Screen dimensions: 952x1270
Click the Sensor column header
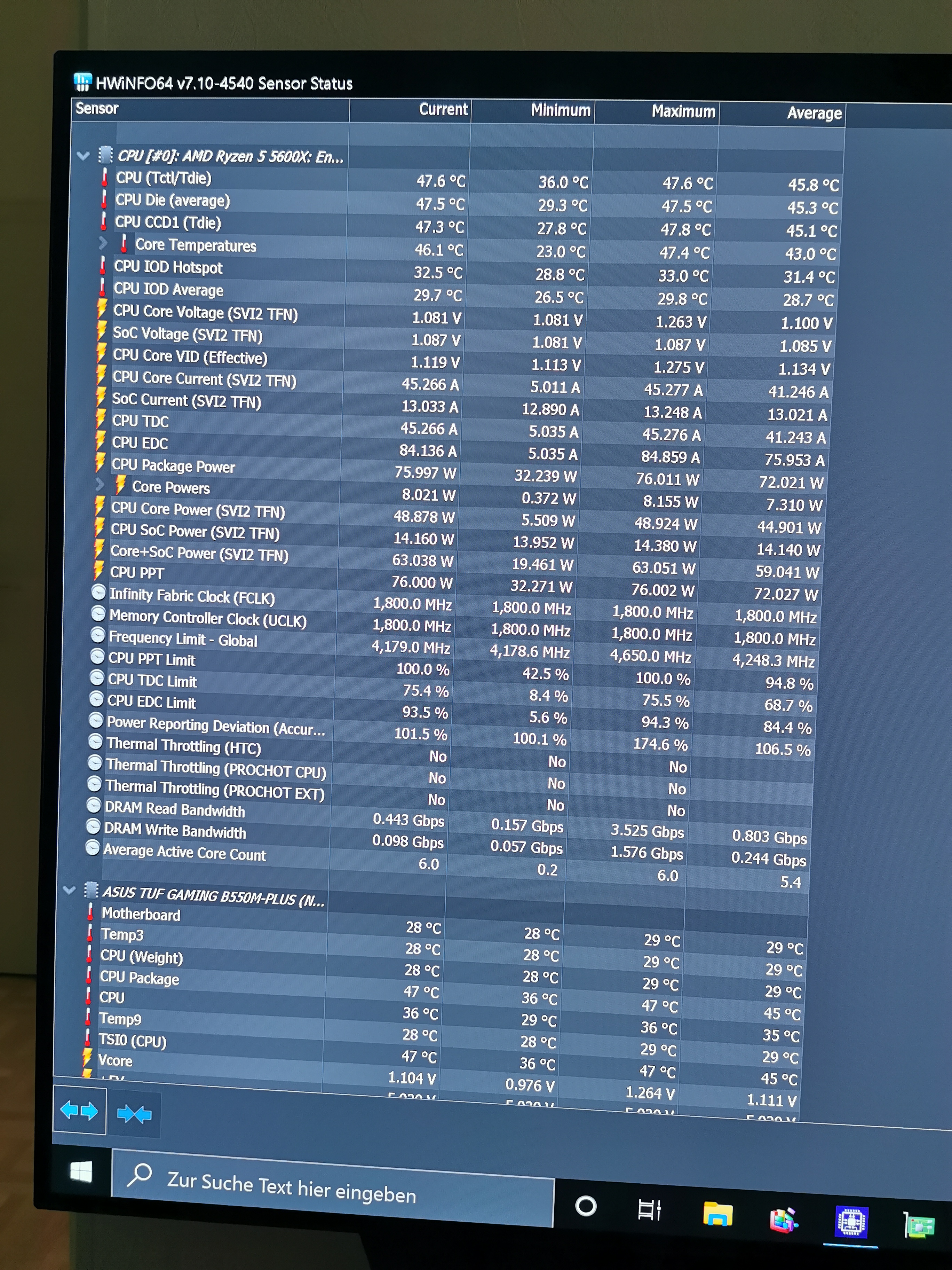97,109
